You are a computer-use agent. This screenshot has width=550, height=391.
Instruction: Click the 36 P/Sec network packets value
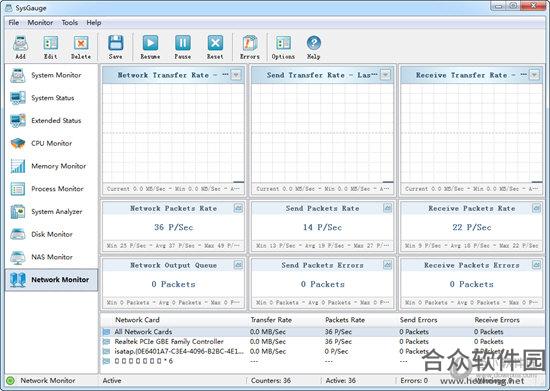tap(174, 227)
